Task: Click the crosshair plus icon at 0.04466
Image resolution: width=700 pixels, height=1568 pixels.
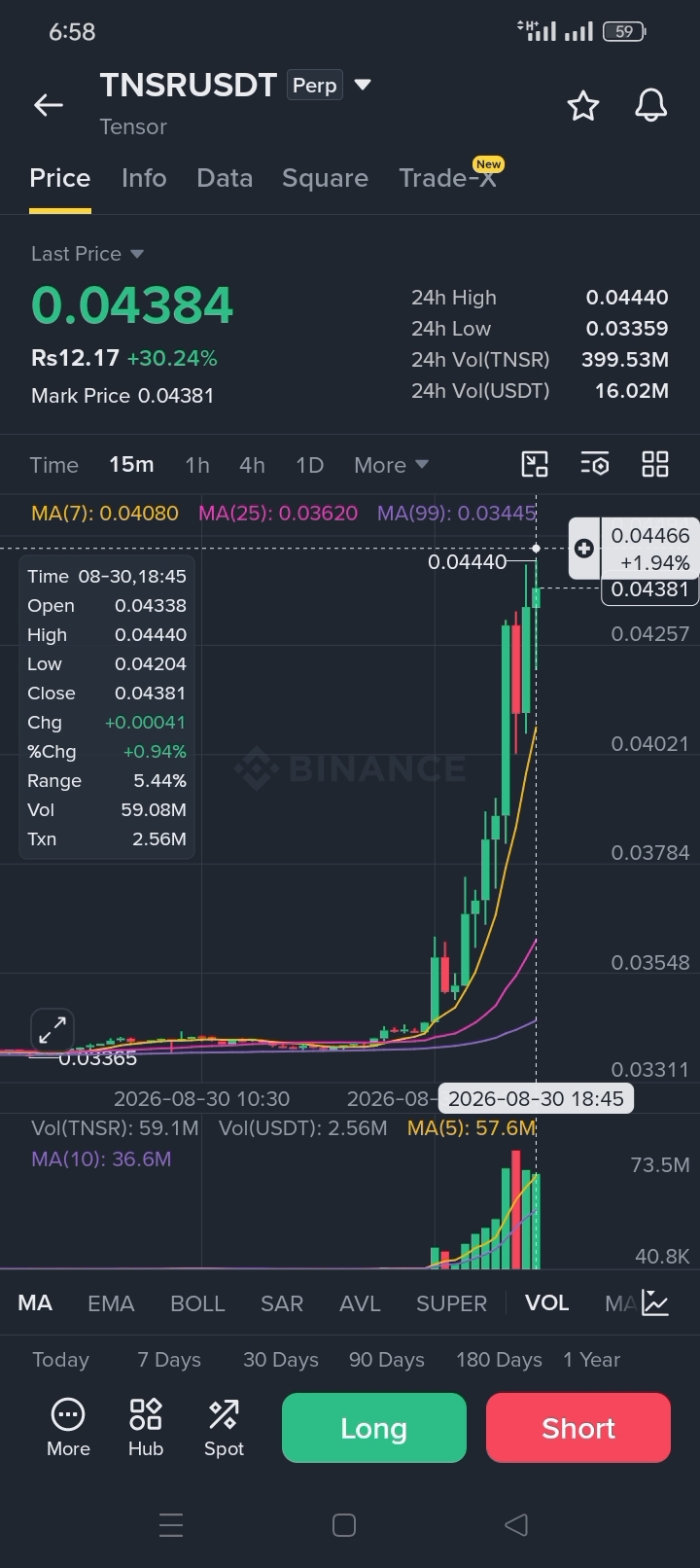Action: coord(584,549)
